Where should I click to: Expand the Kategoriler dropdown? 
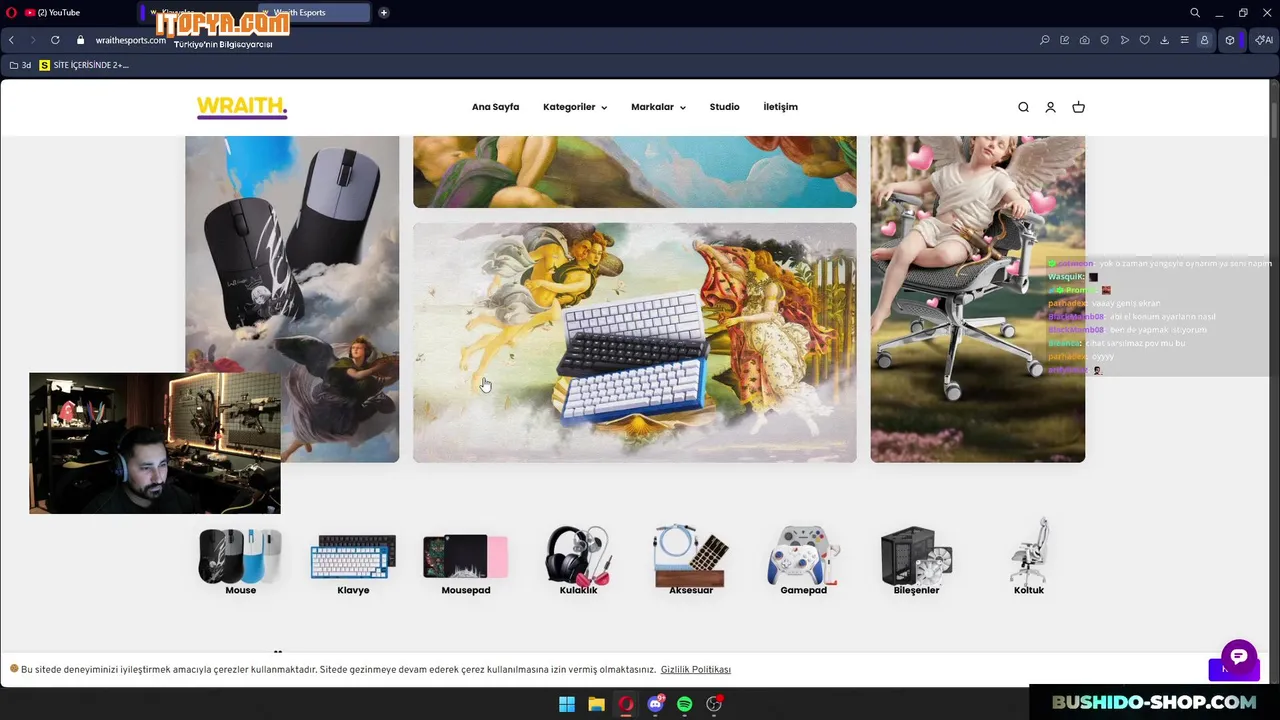pyautogui.click(x=575, y=107)
